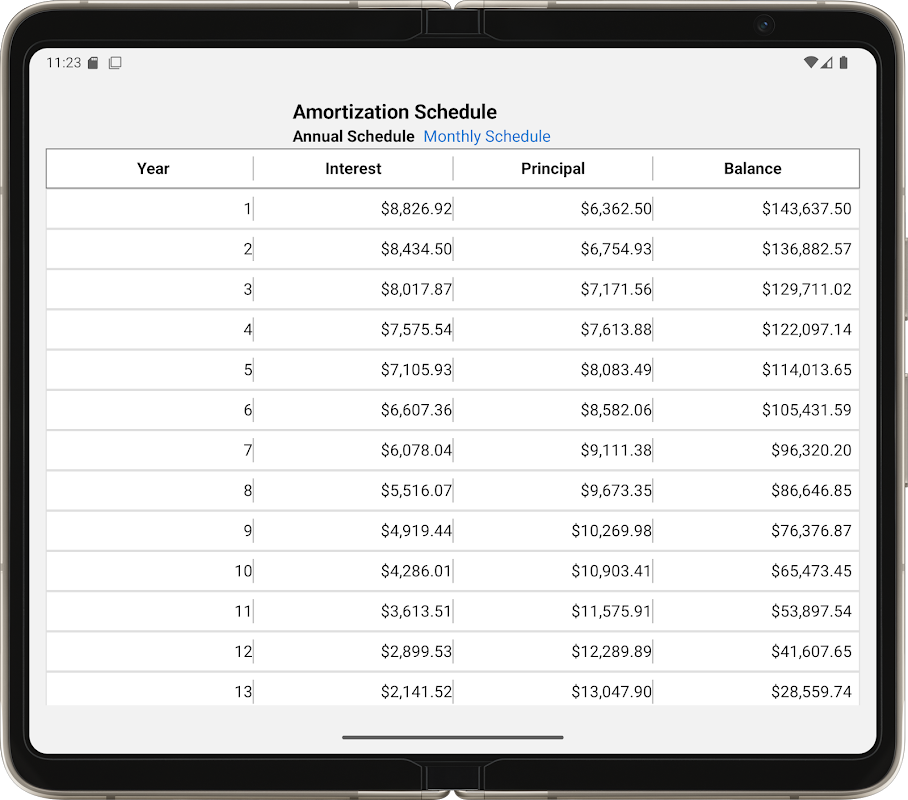Tap the screenshot notification icon in status bar
Viewport: 908px width, 800px height.
(115, 63)
